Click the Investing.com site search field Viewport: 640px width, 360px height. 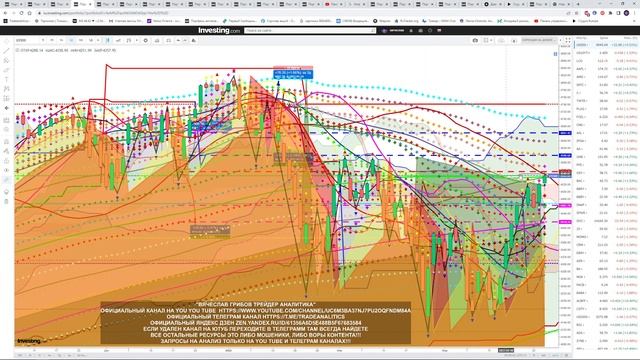[x=310, y=30]
